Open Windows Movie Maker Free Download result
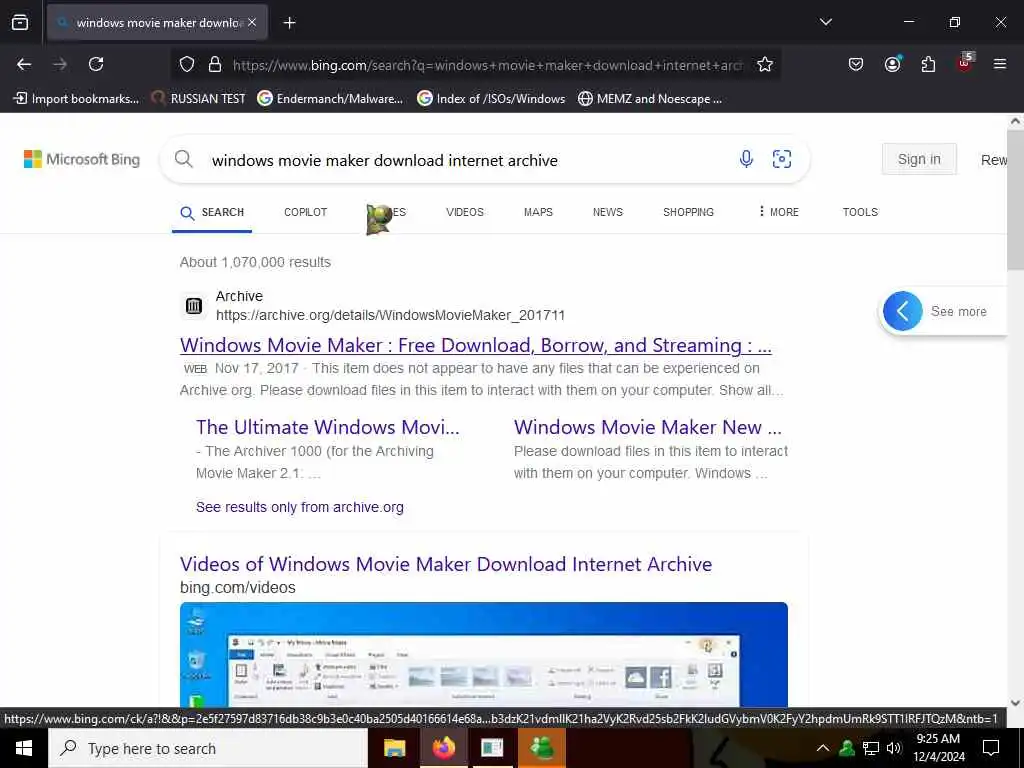This screenshot has height=768, width=1024. [x=475, y=345]
